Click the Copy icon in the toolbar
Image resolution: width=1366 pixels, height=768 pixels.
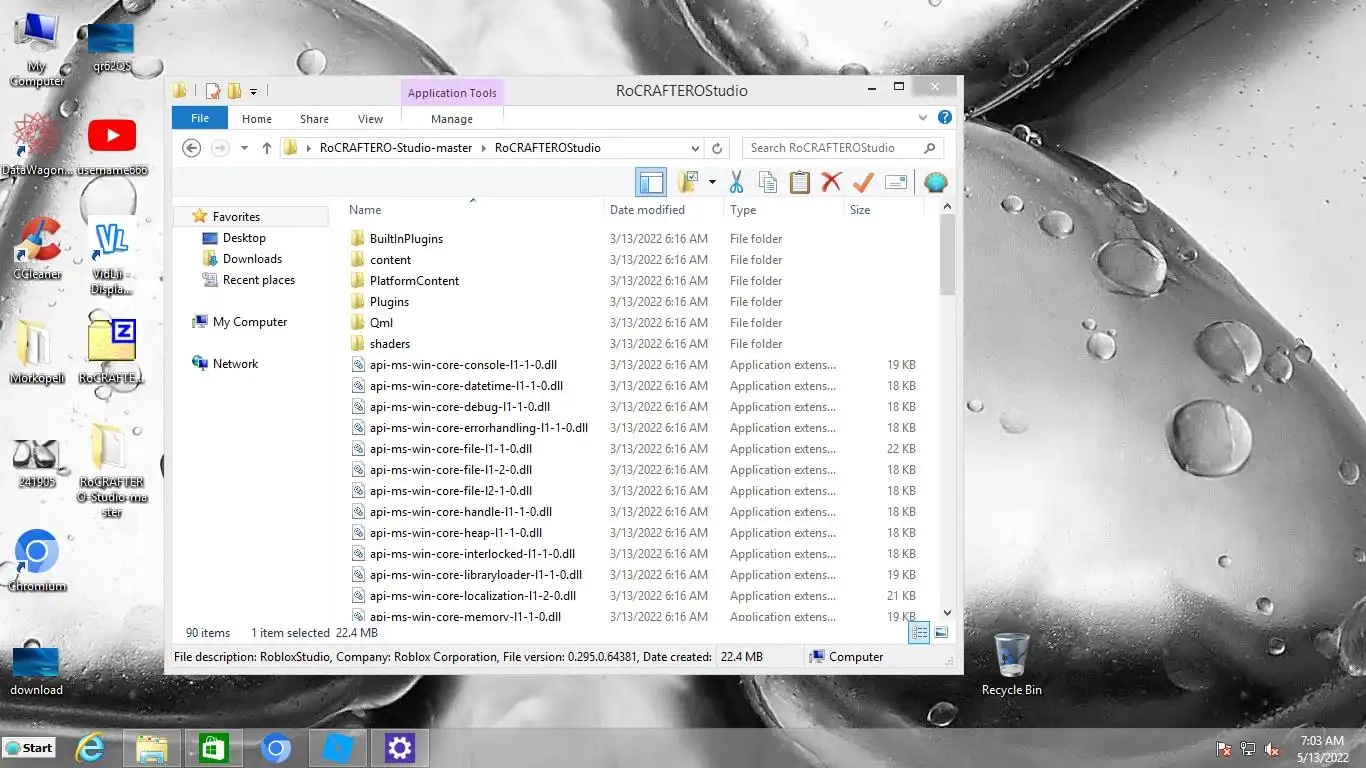click(x=768, y=182)
